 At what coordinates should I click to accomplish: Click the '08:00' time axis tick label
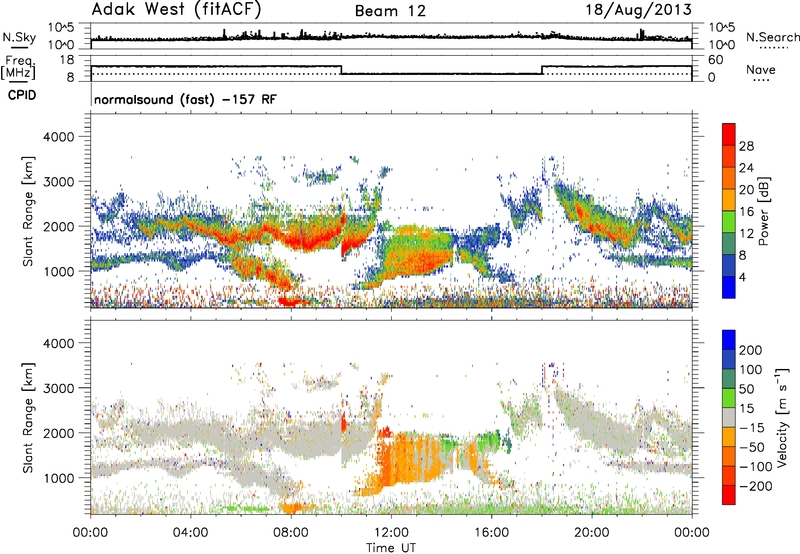point(291,533)
